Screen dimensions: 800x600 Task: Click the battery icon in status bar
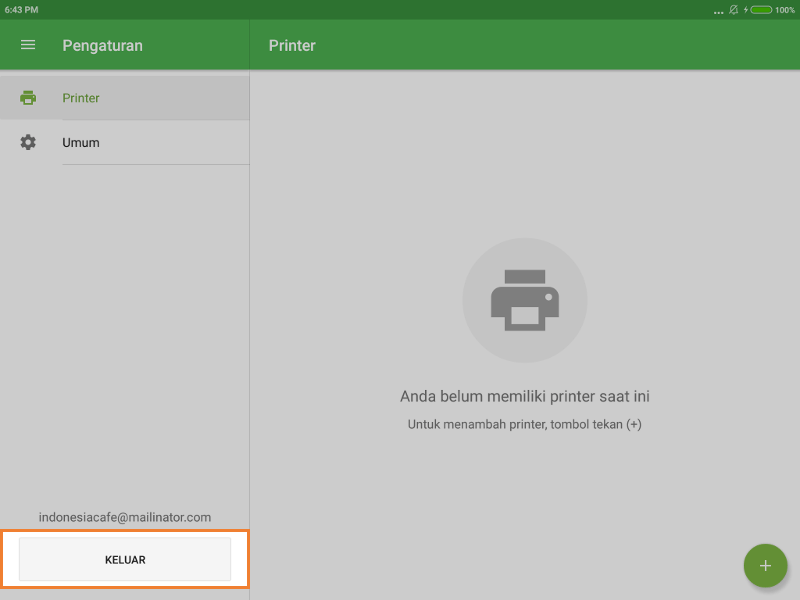[761, 9]
